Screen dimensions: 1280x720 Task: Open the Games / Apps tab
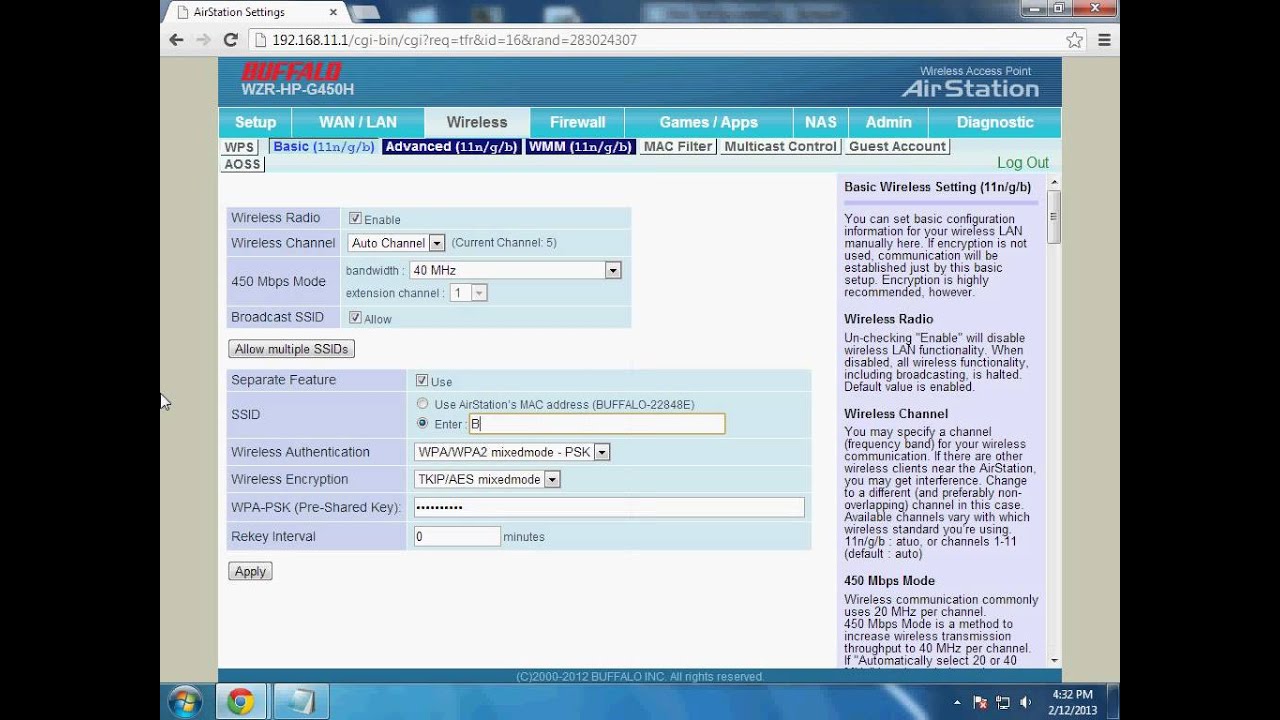coord(709,122)
